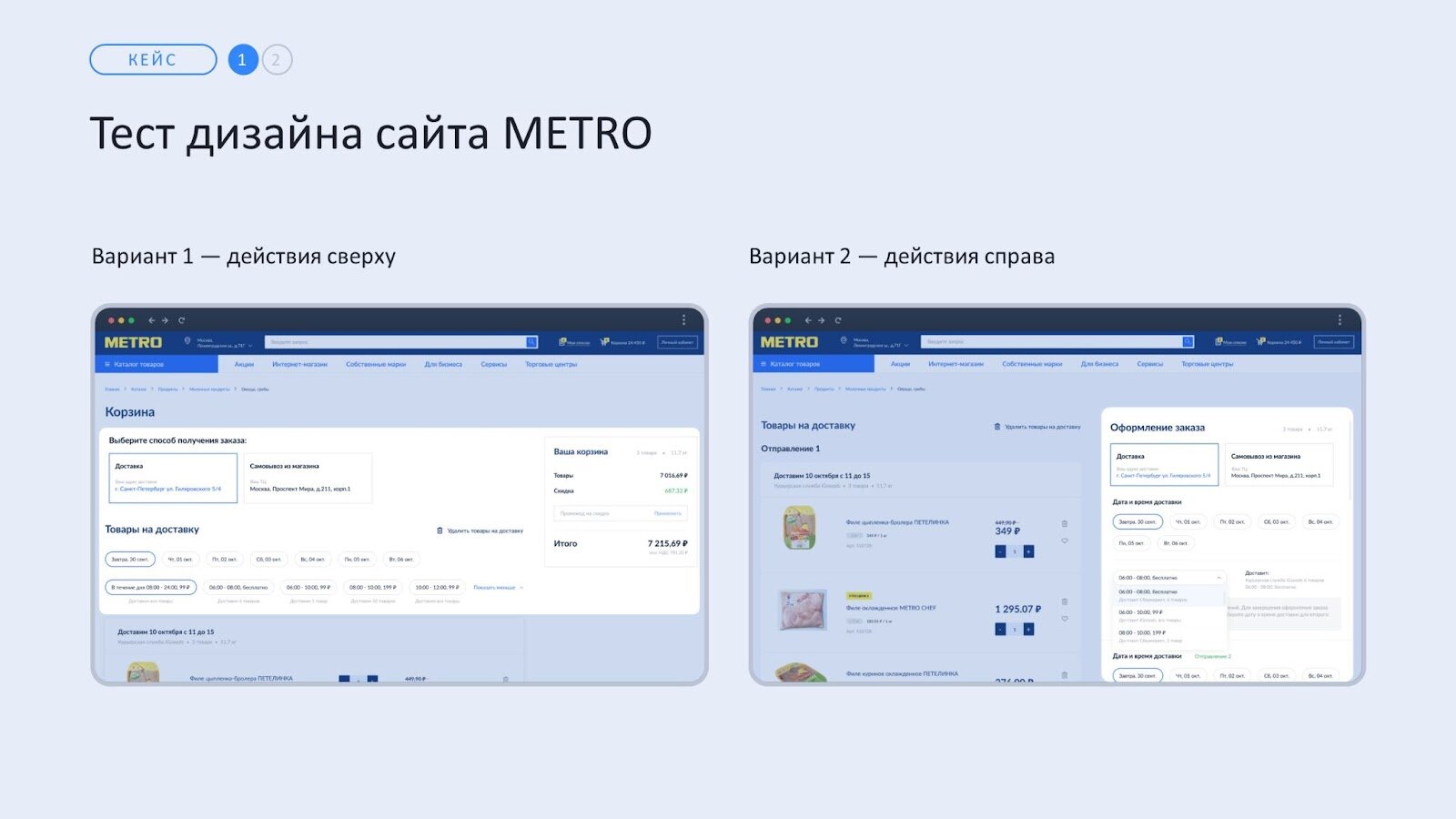Viewport: 1456px width, 819px height.
Task: Collapse the 06:00 - 08:00 time dropdown in Variant 2
Action: (x=1218, y=578)
